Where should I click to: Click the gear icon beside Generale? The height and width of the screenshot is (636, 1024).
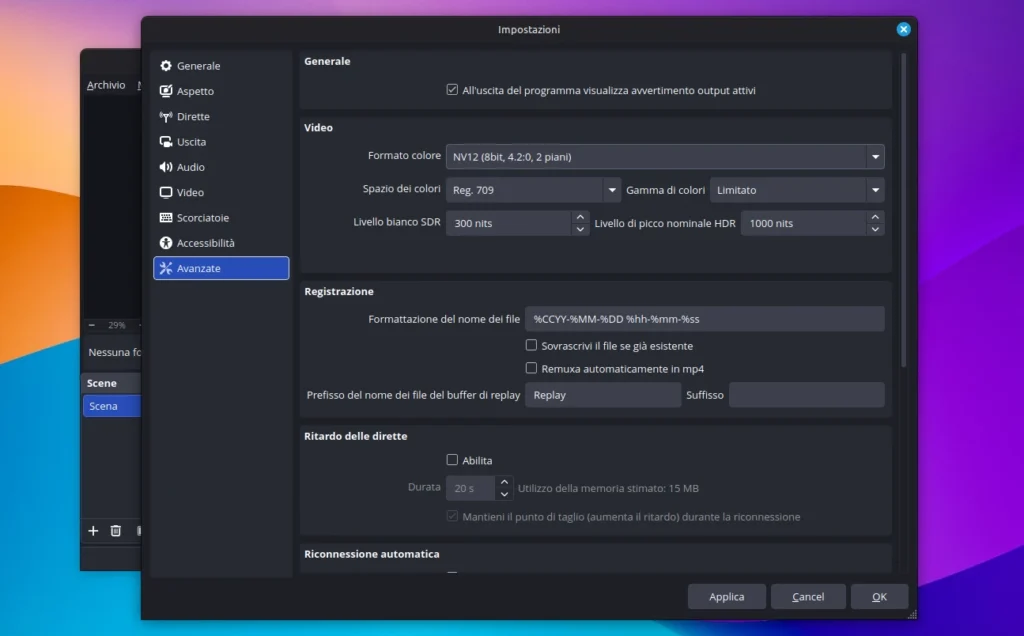point(166,66)
